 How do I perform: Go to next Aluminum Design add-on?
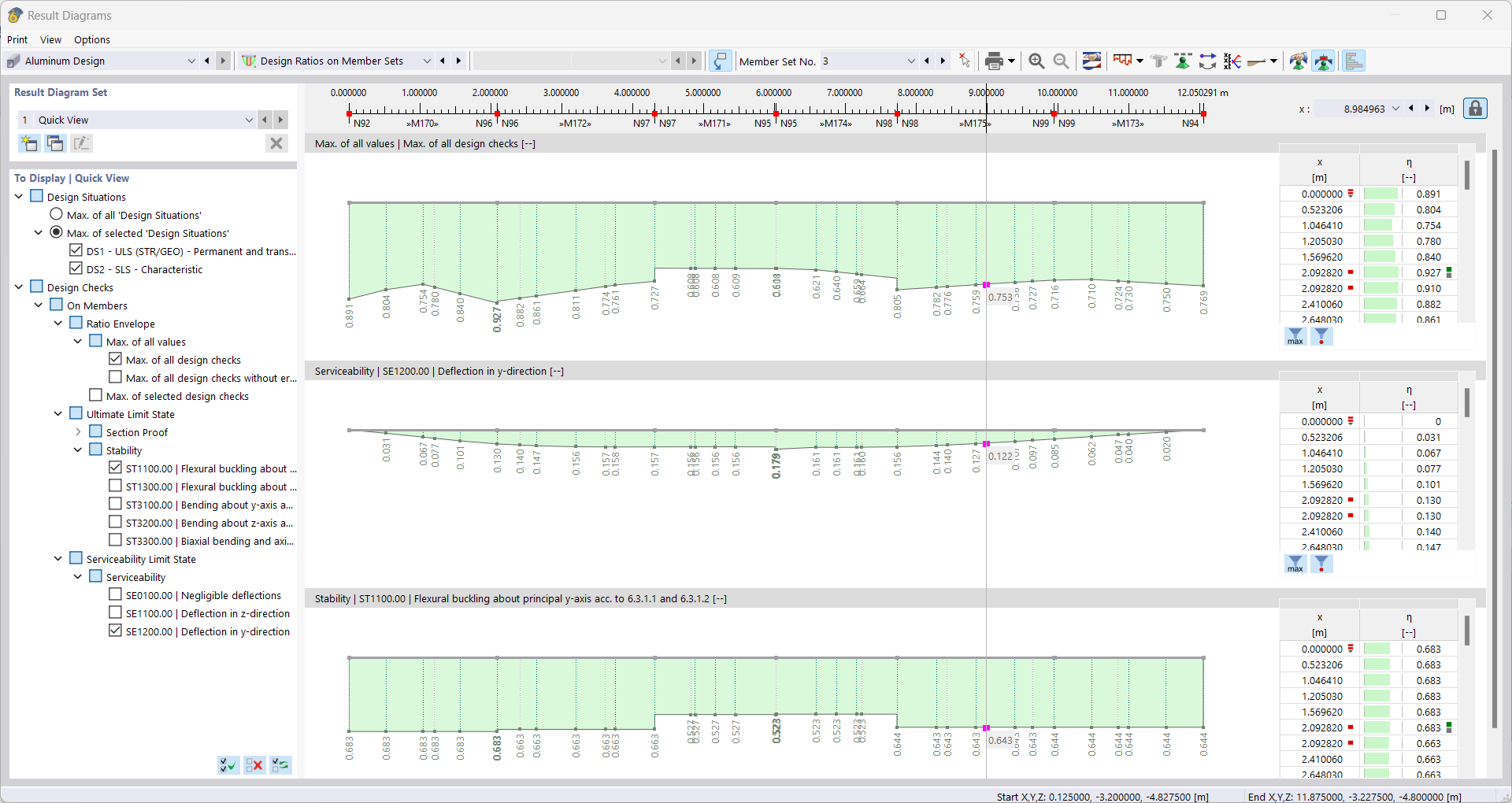pos(223,61)
